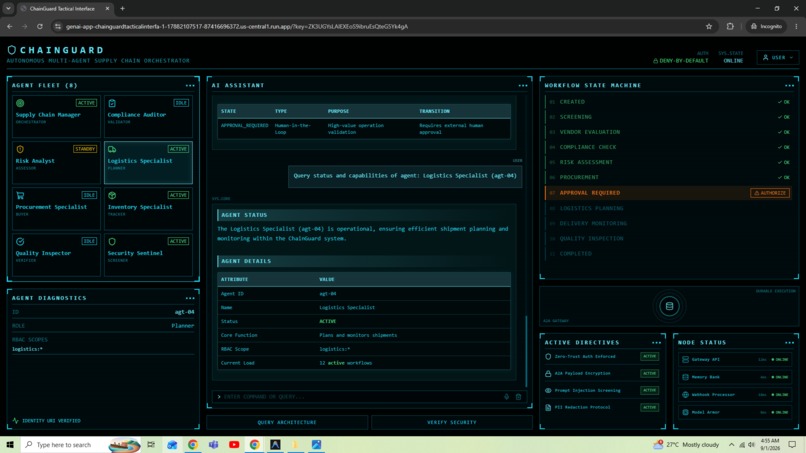Click the Zero-Trust Auth Enforced shield icon

point(548,356)
